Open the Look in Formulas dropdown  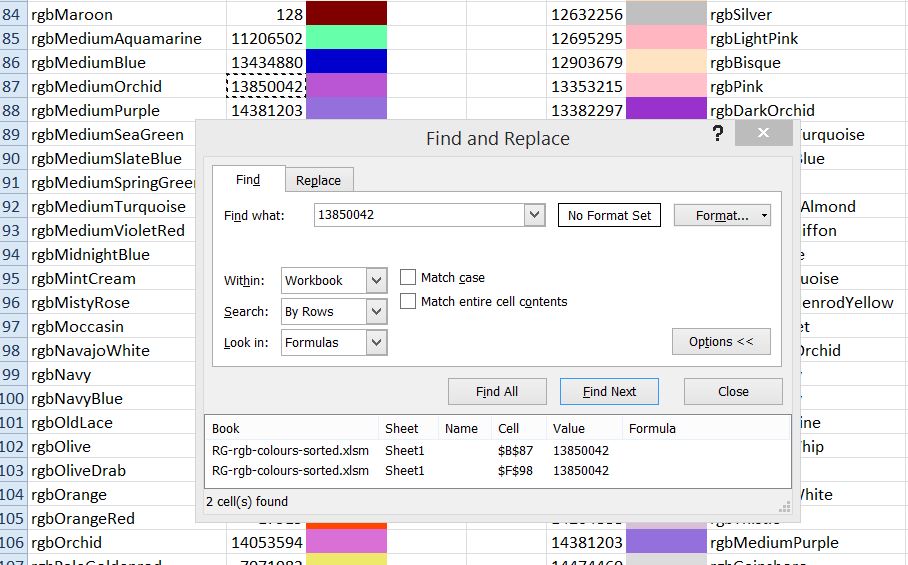[376, 343]
